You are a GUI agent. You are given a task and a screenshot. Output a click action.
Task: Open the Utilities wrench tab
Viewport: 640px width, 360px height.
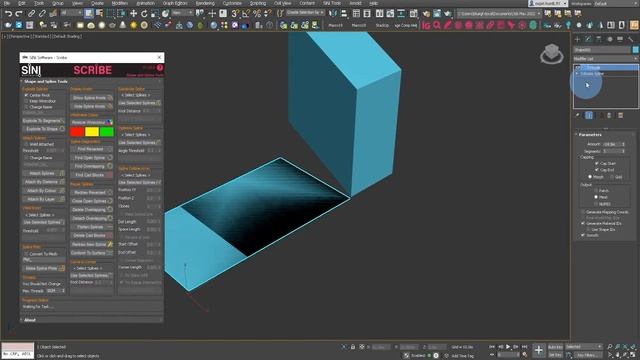point(631,39)
